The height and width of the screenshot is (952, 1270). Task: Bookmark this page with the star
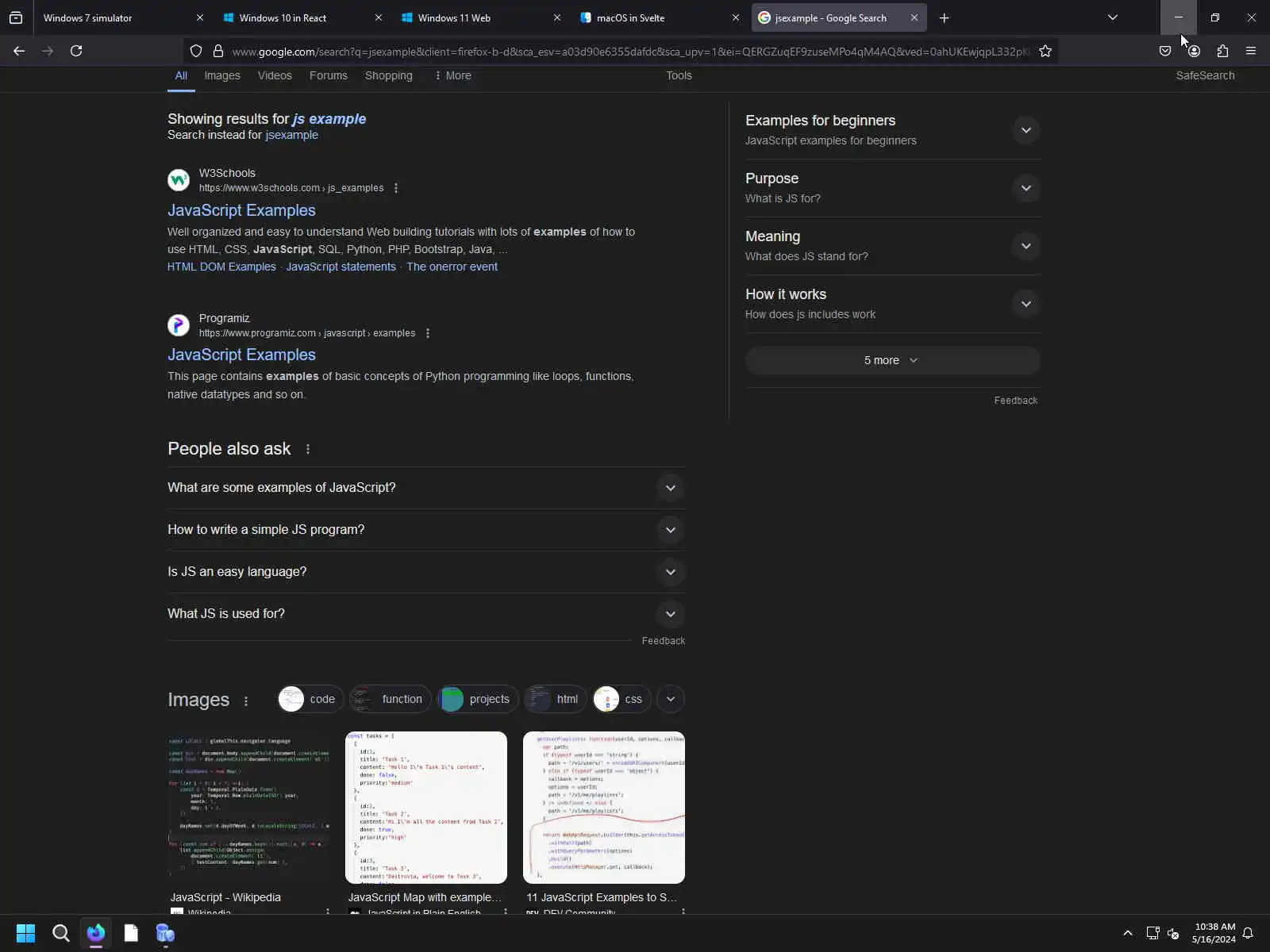pyautogui.click(x=1045, y=51)
